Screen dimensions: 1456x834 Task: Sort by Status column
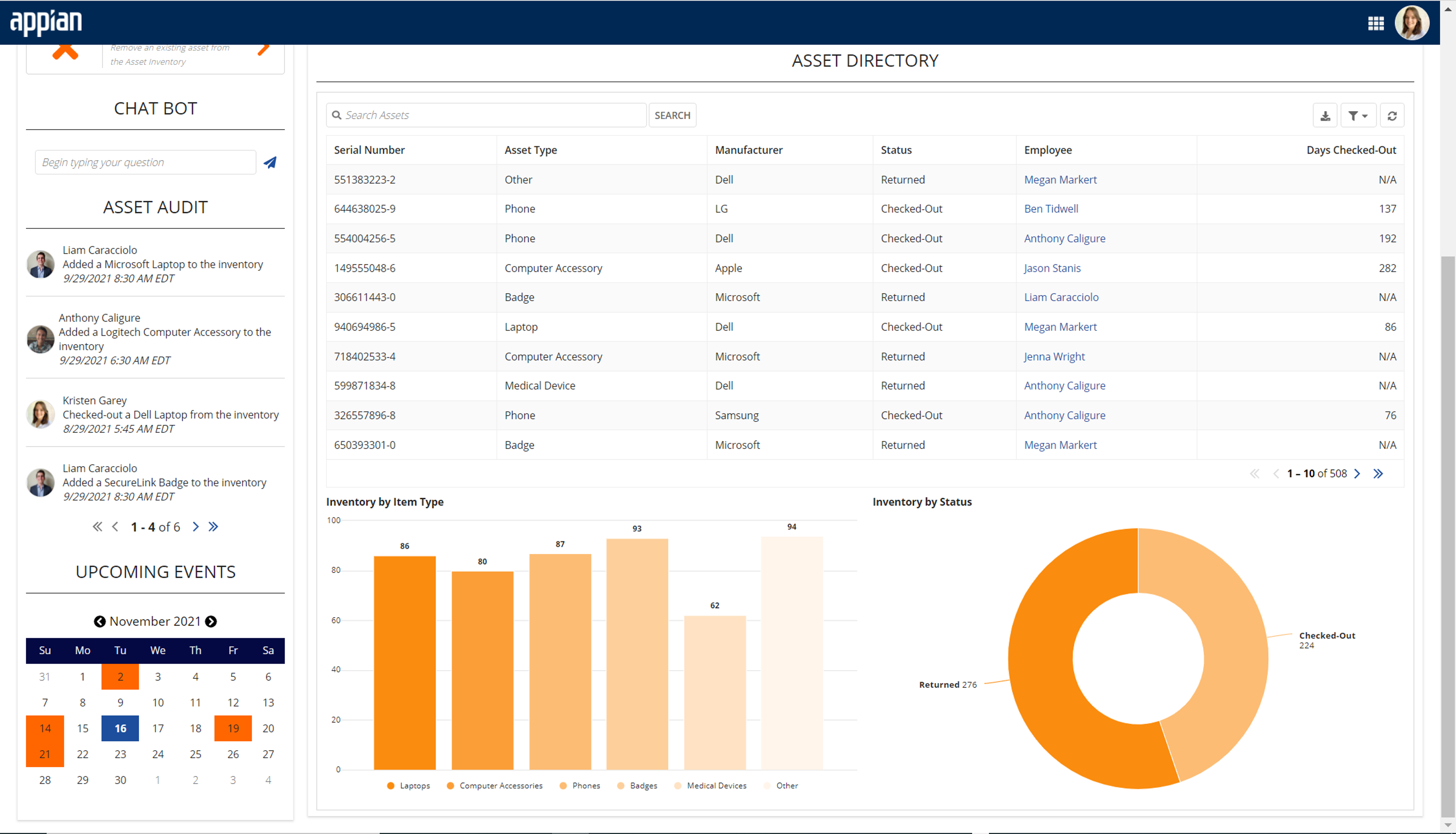click(x=896, y=150)
